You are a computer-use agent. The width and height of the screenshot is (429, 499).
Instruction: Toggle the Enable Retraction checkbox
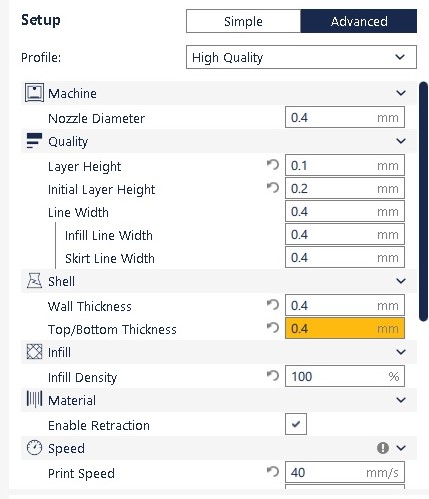pyautogui.click(x=296, y=424)
